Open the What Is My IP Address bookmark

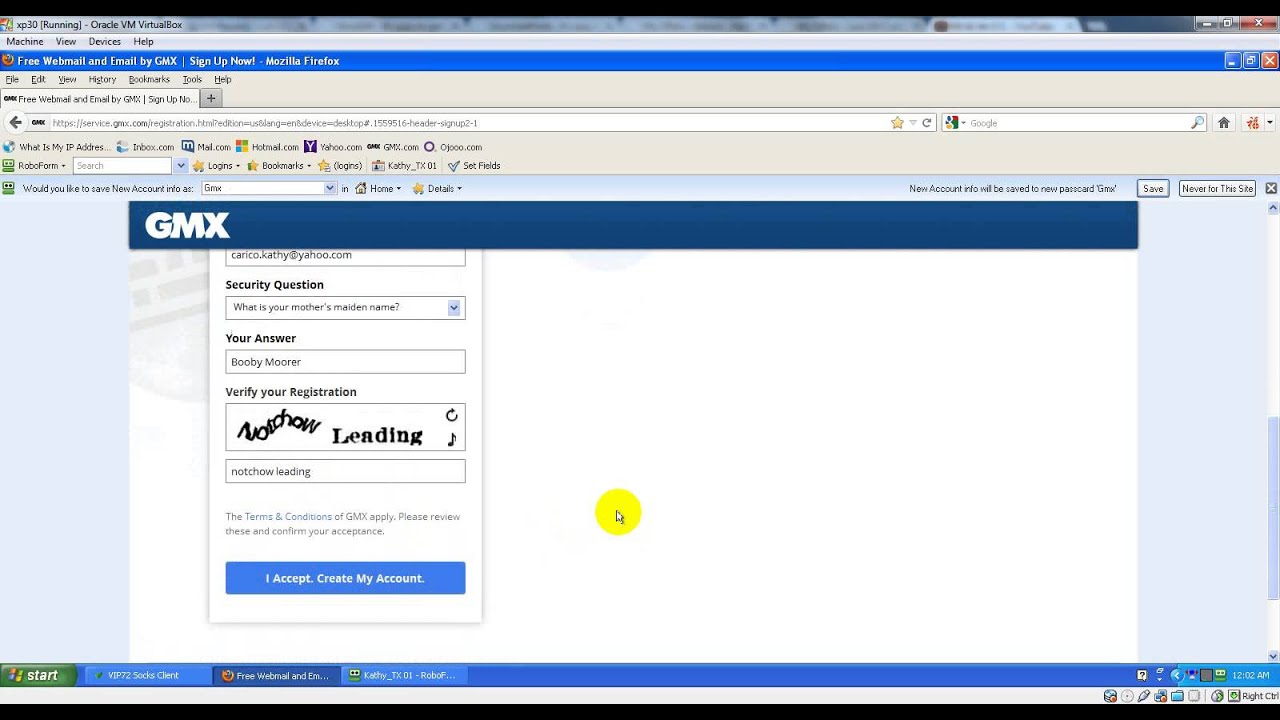pos(56,147)
